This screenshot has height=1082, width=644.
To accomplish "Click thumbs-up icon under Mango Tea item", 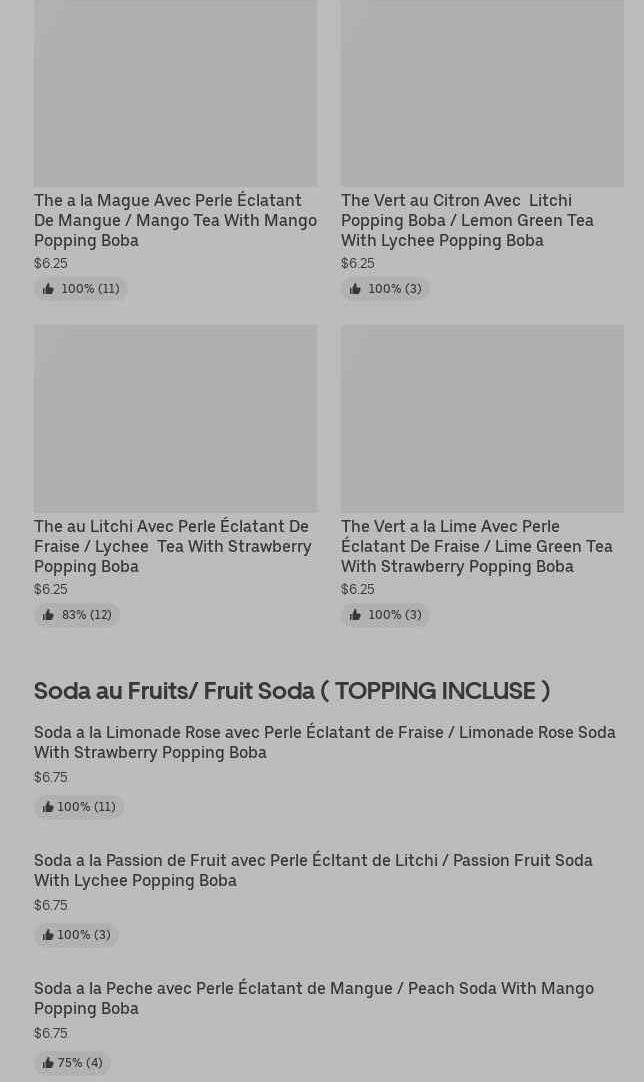I will [x=48, y=289].
